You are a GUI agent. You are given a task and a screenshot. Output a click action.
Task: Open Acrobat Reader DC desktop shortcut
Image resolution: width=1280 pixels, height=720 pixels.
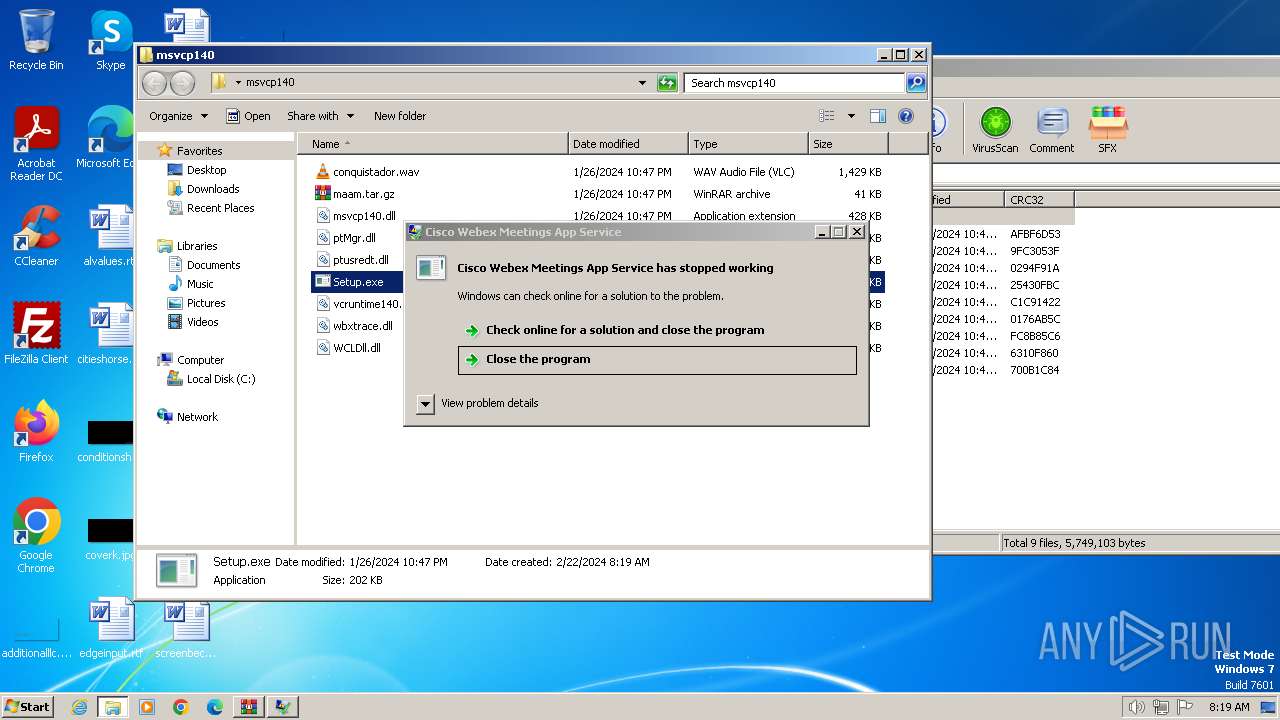tap(36, 144)
